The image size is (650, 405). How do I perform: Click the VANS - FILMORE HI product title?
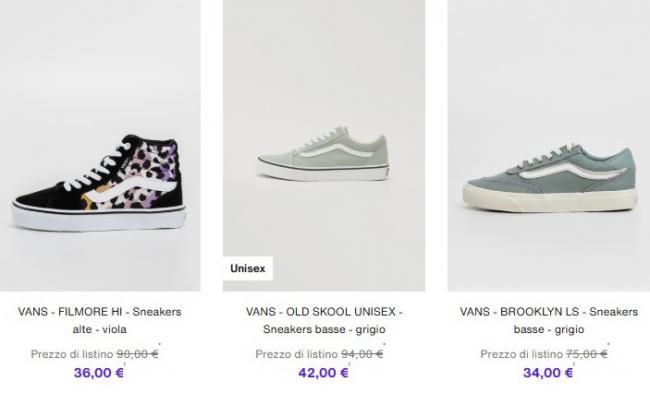pyautogui.click(x=99, y=312)
